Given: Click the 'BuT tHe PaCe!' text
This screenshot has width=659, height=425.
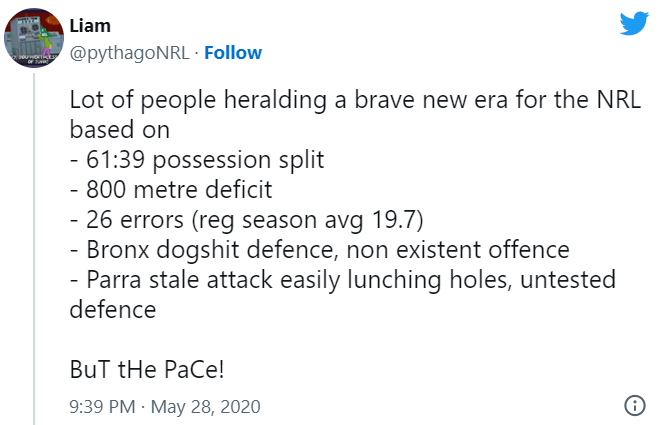Looking at the screenshot, I should coord(147,370).
